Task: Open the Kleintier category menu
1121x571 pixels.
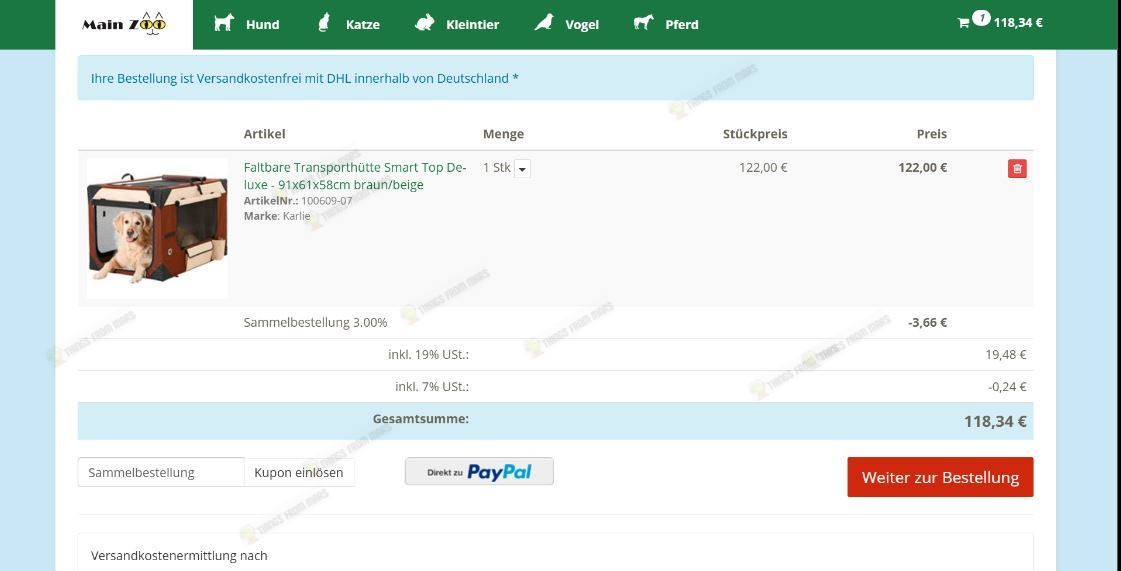Action: click(x=473, y=24)
